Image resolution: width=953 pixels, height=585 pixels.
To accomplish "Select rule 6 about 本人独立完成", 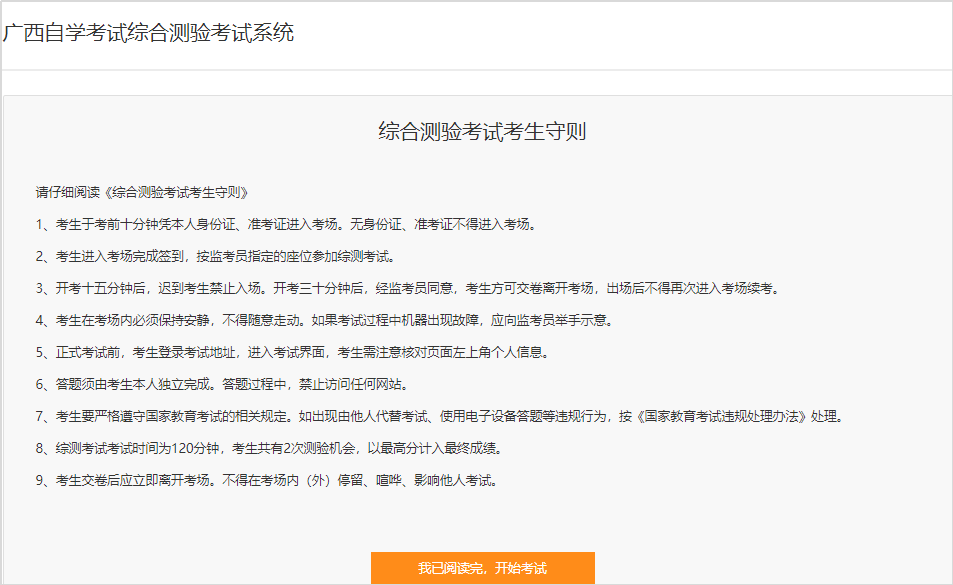I will coord(221,384).
